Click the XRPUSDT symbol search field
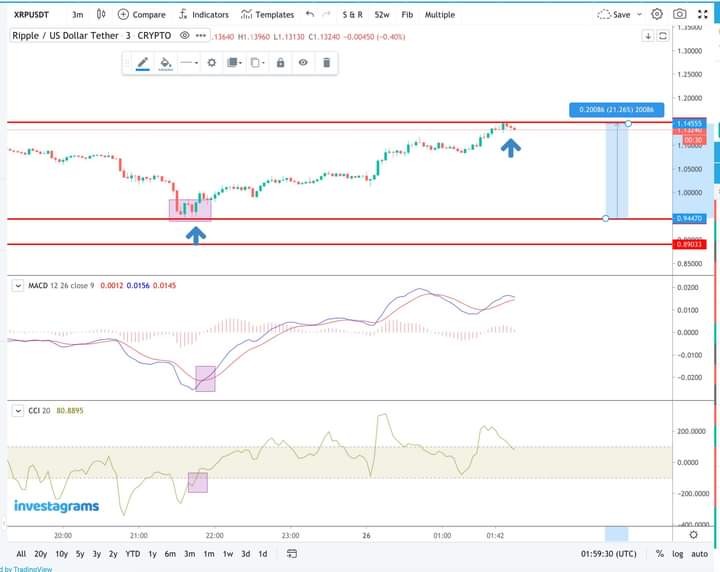 (31, 15)
